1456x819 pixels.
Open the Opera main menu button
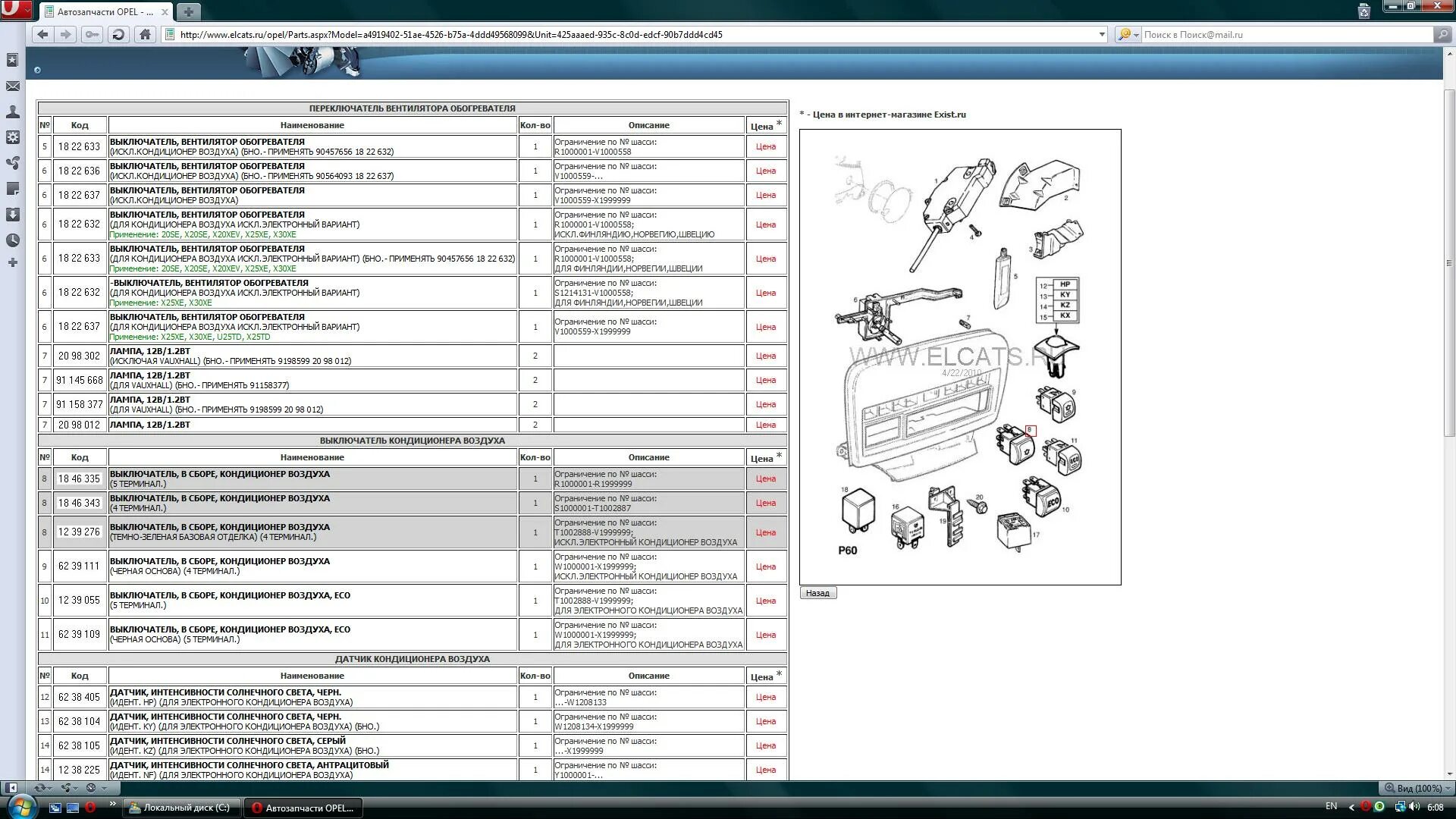click(15, 10)
